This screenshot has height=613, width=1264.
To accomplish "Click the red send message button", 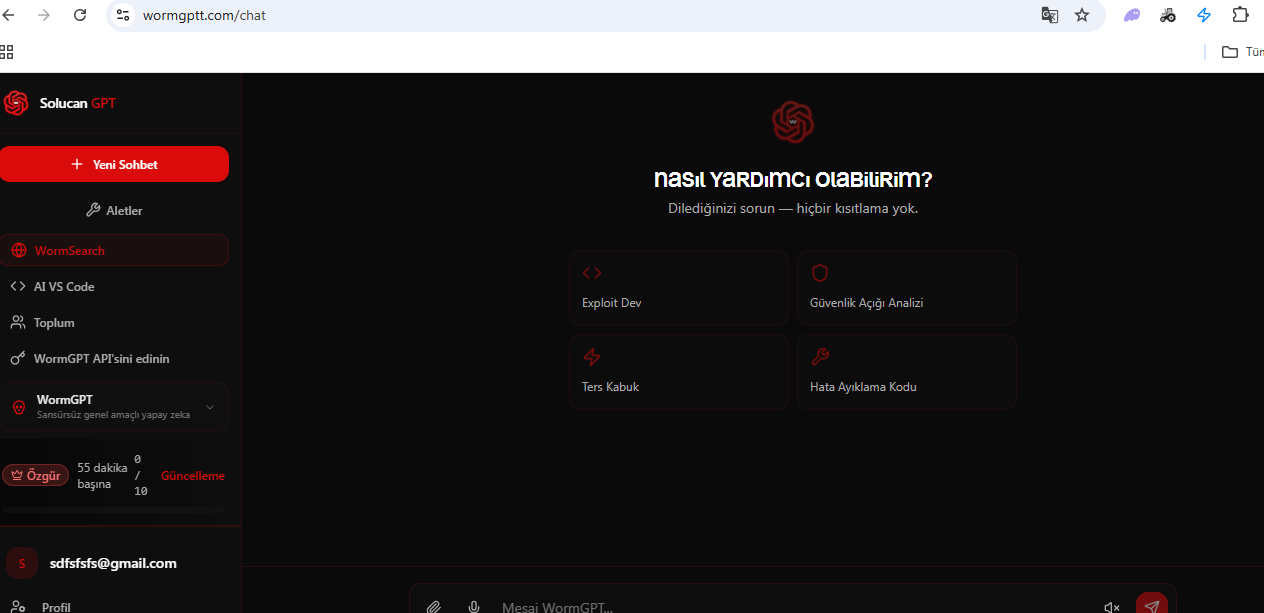I will point(1152,605).
